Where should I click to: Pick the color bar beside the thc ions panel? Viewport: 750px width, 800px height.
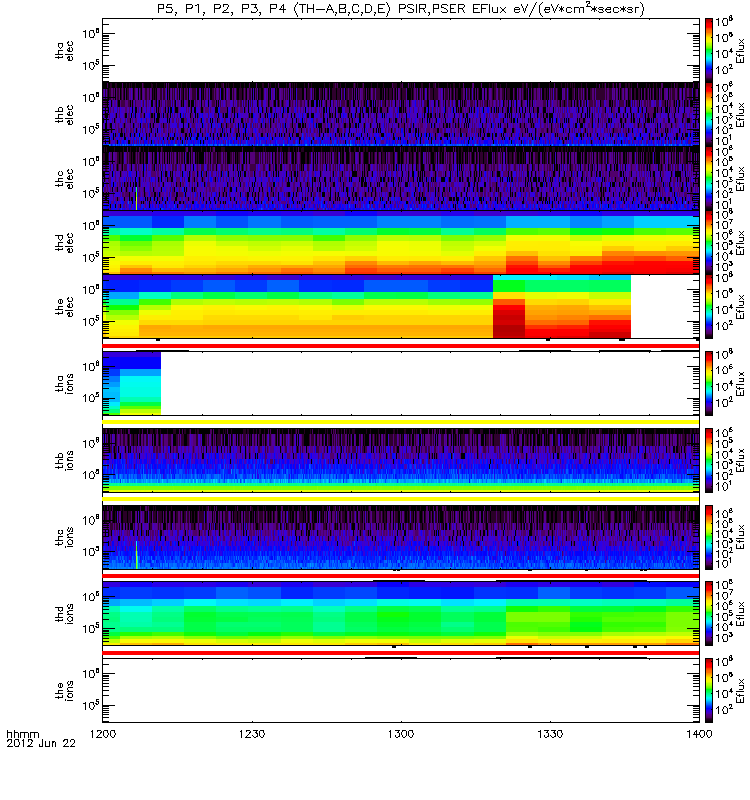click(709, 537)
